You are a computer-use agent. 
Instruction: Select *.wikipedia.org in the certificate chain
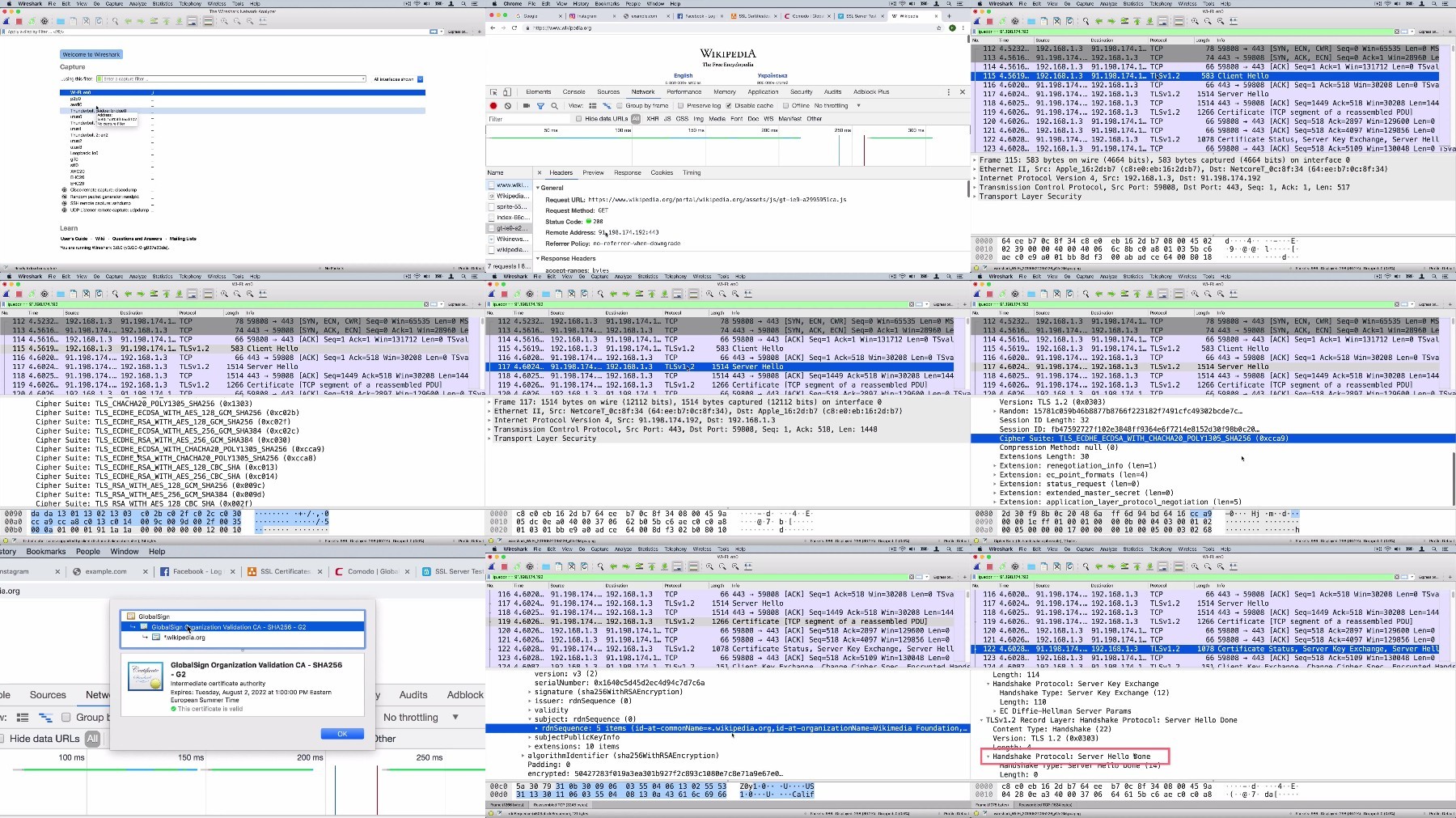point(184,638)
